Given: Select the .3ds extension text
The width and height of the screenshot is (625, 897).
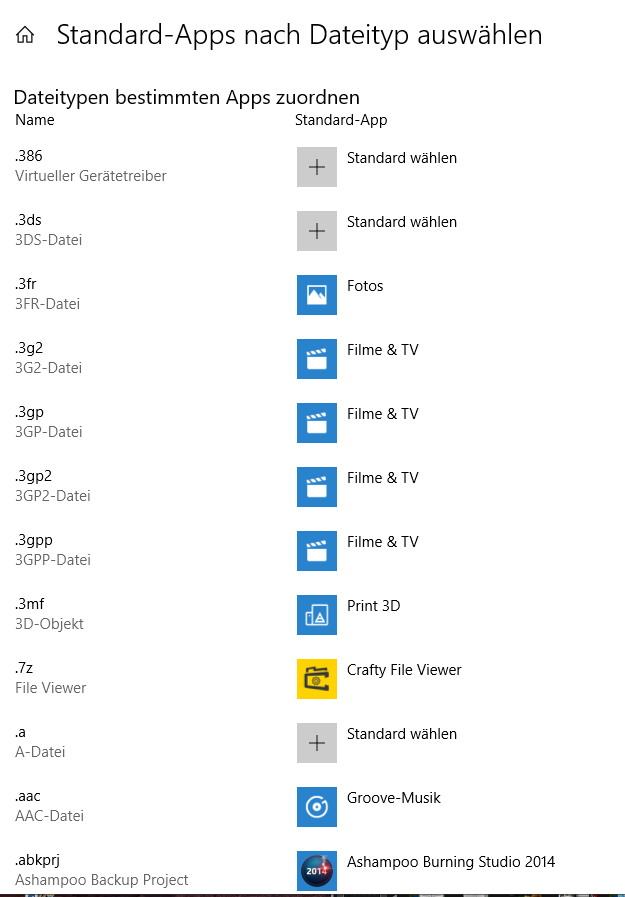Looking at the screenshot, I should [29, 220].
